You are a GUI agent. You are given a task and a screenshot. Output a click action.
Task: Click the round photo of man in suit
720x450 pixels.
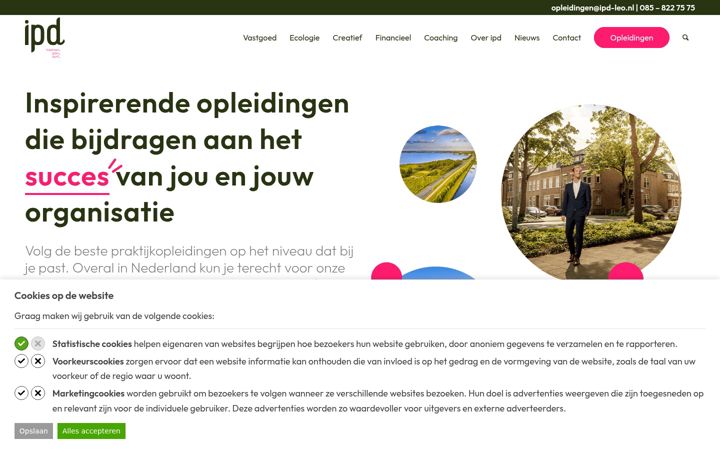(x=591, y=192)
